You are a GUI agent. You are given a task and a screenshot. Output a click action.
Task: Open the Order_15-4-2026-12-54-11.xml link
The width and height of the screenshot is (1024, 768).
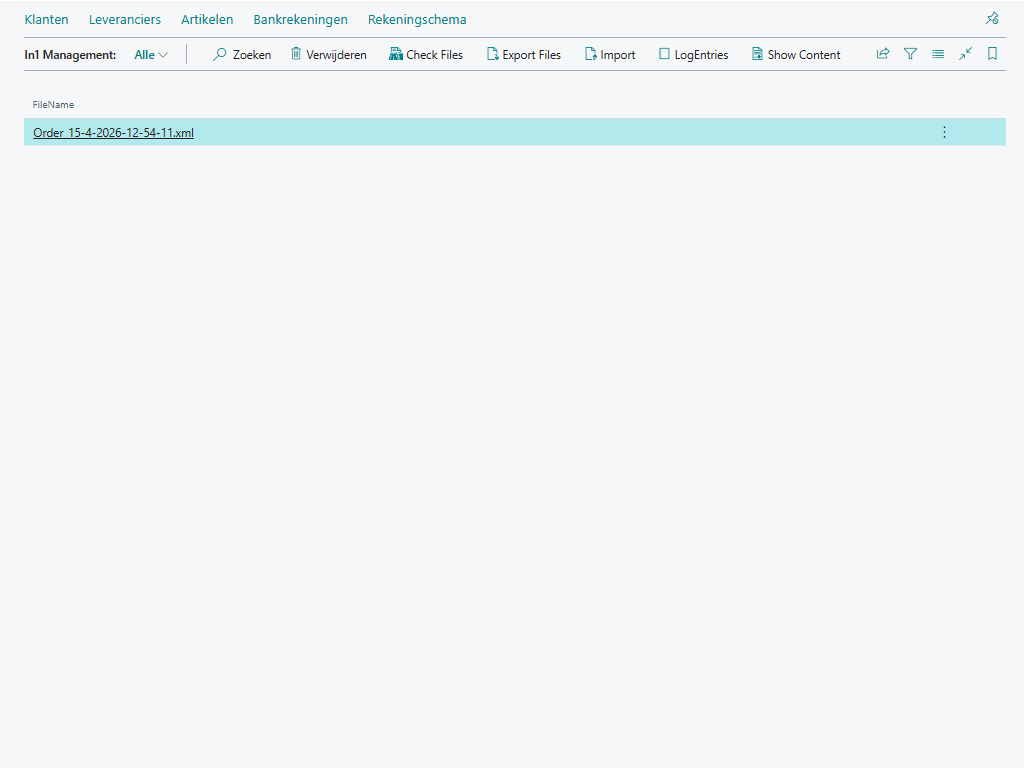point(113,133)
